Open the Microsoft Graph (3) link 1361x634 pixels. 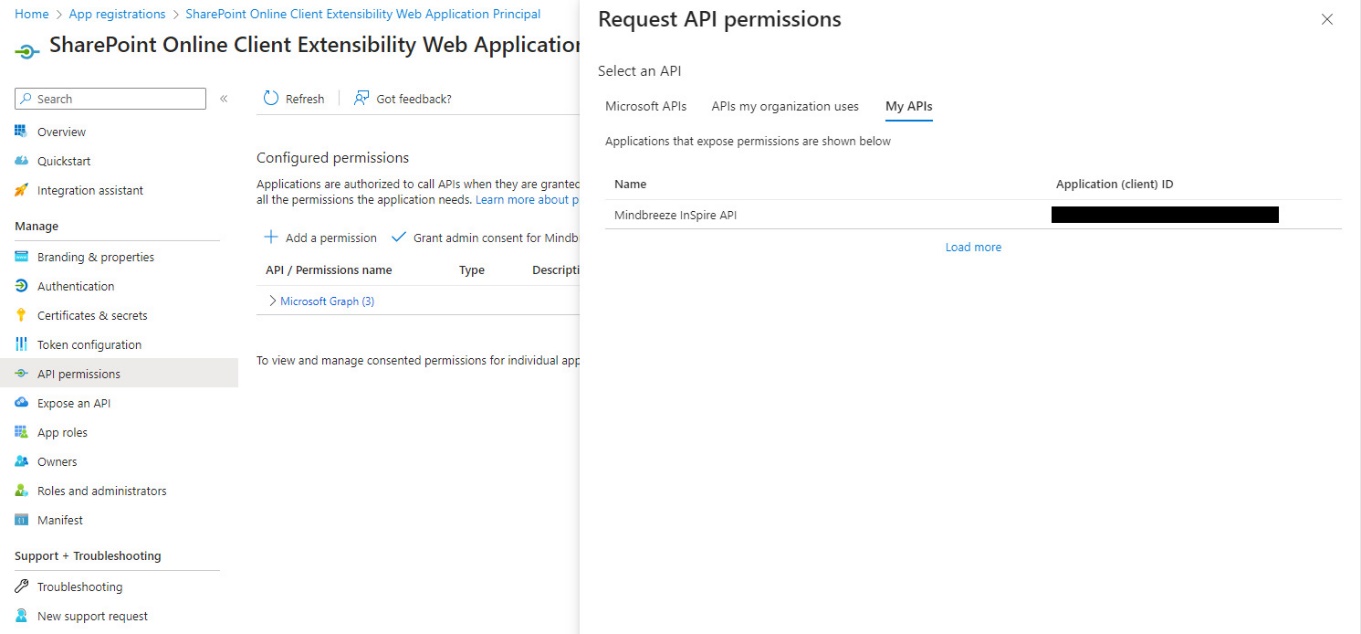(327, 301)
